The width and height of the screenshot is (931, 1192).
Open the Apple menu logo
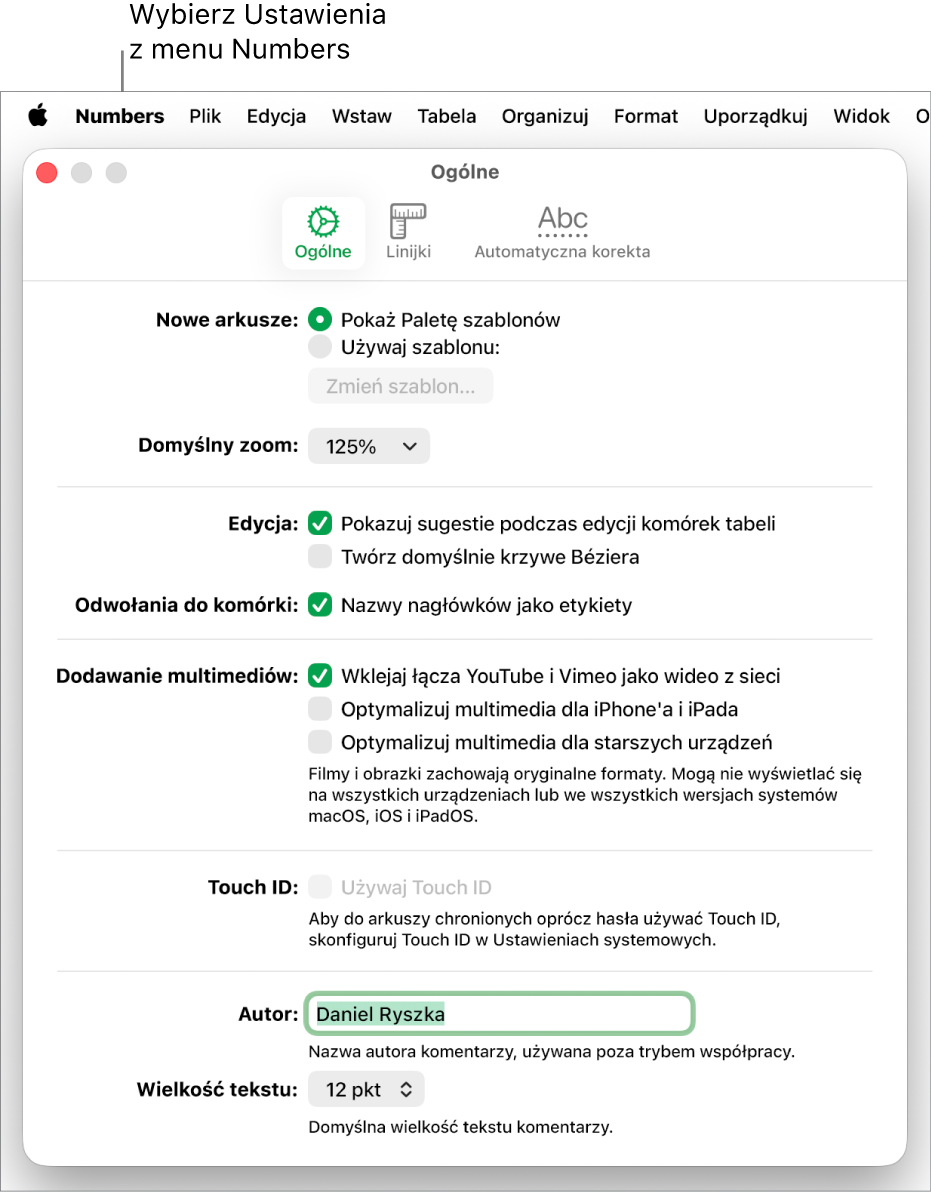point(38,116)
